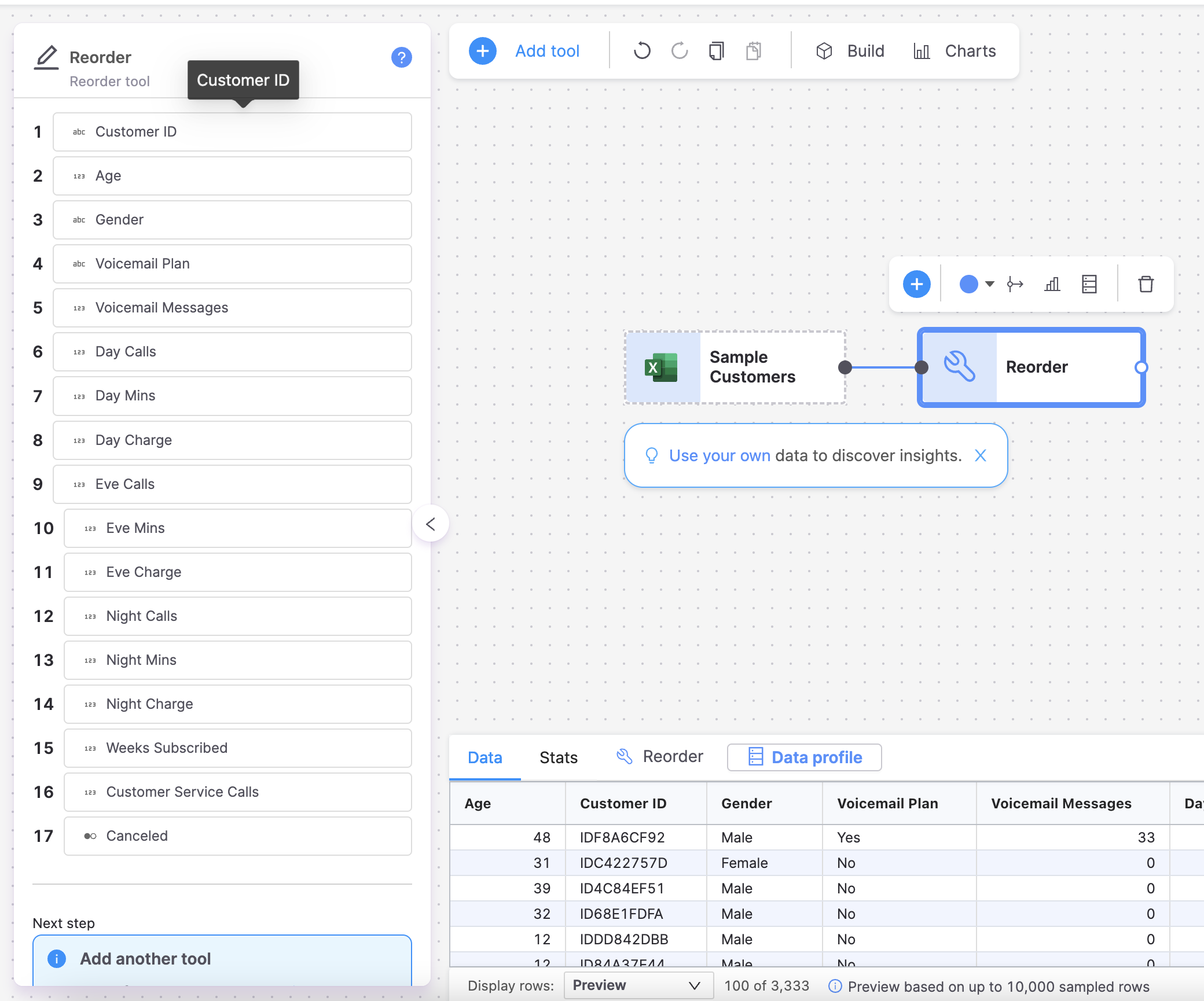1204x1001 pixels.
Task: Click the Voicemail Messages table header
Action: click(x=1073, y=804)
